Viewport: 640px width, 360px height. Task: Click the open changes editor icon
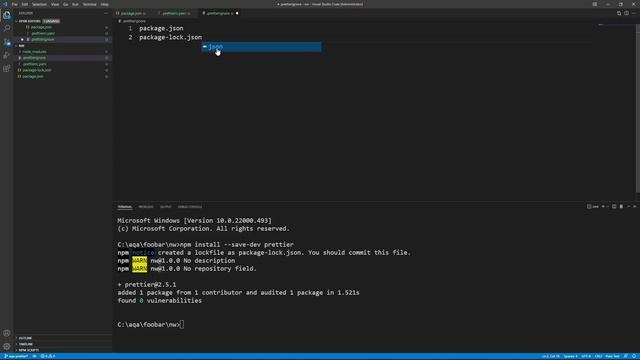click(619, 13)
